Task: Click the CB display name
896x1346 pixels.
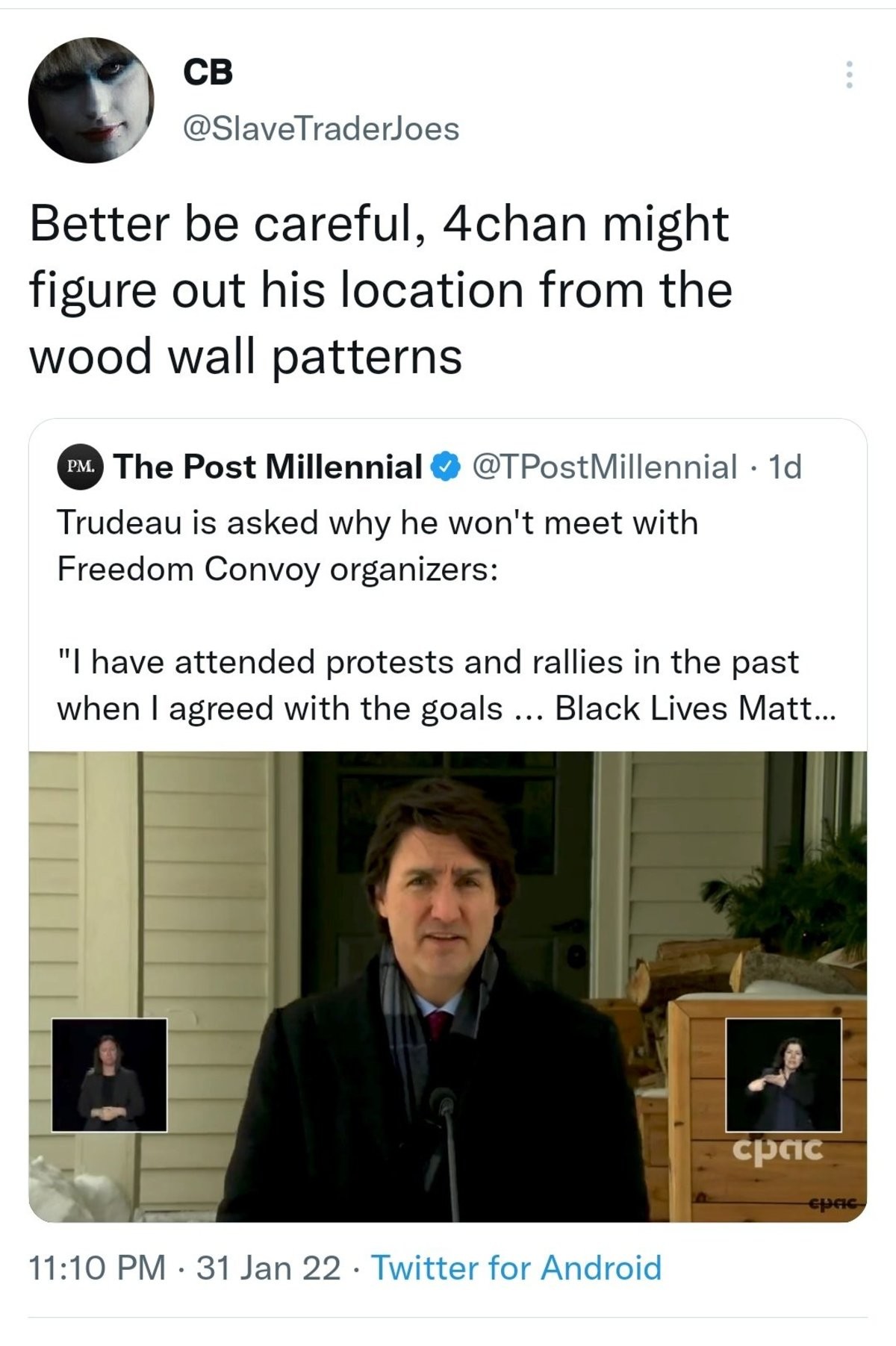Action: click(208, 72)
